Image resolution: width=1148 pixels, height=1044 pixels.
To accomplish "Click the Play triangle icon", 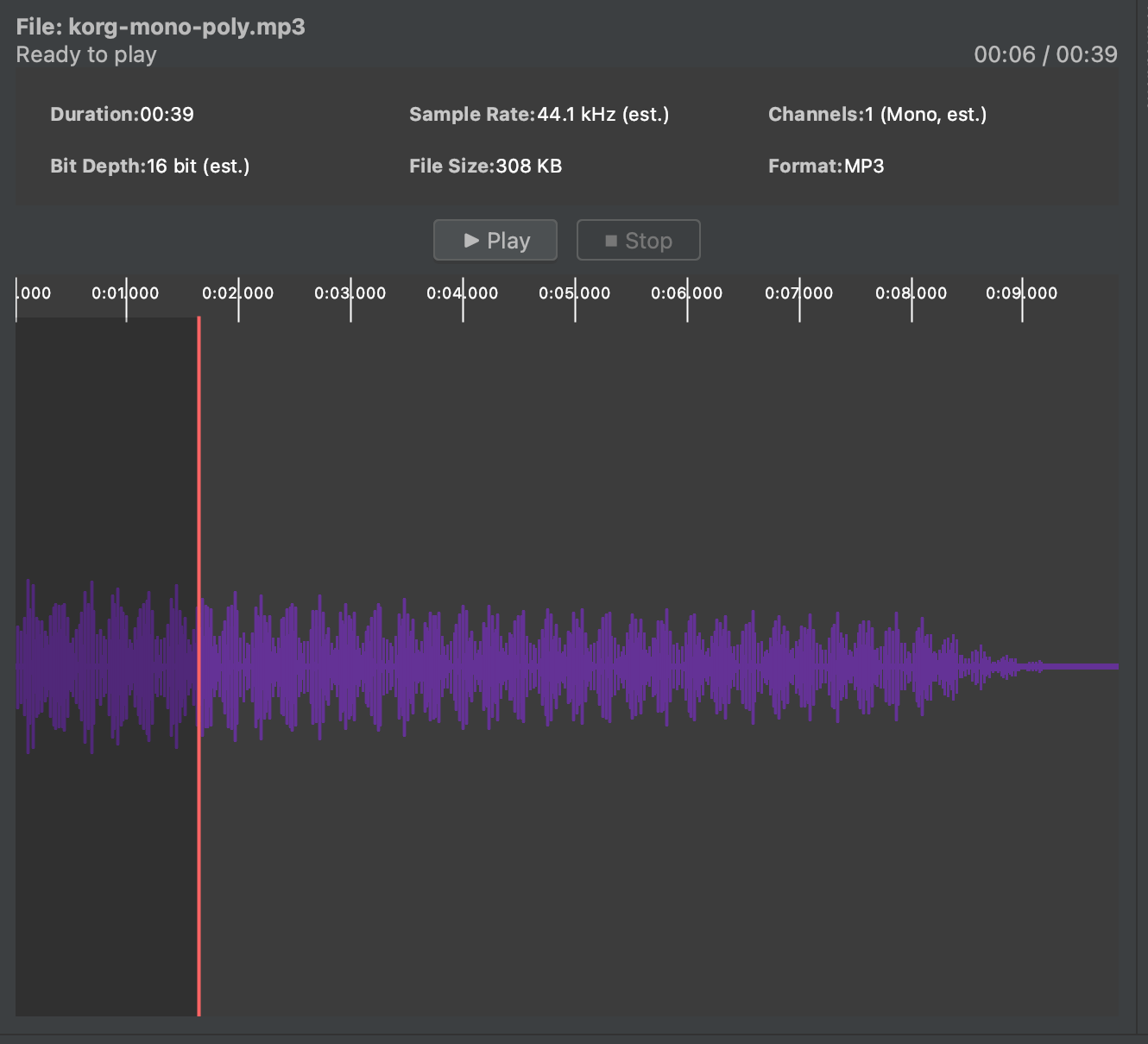I will [473, 240].
